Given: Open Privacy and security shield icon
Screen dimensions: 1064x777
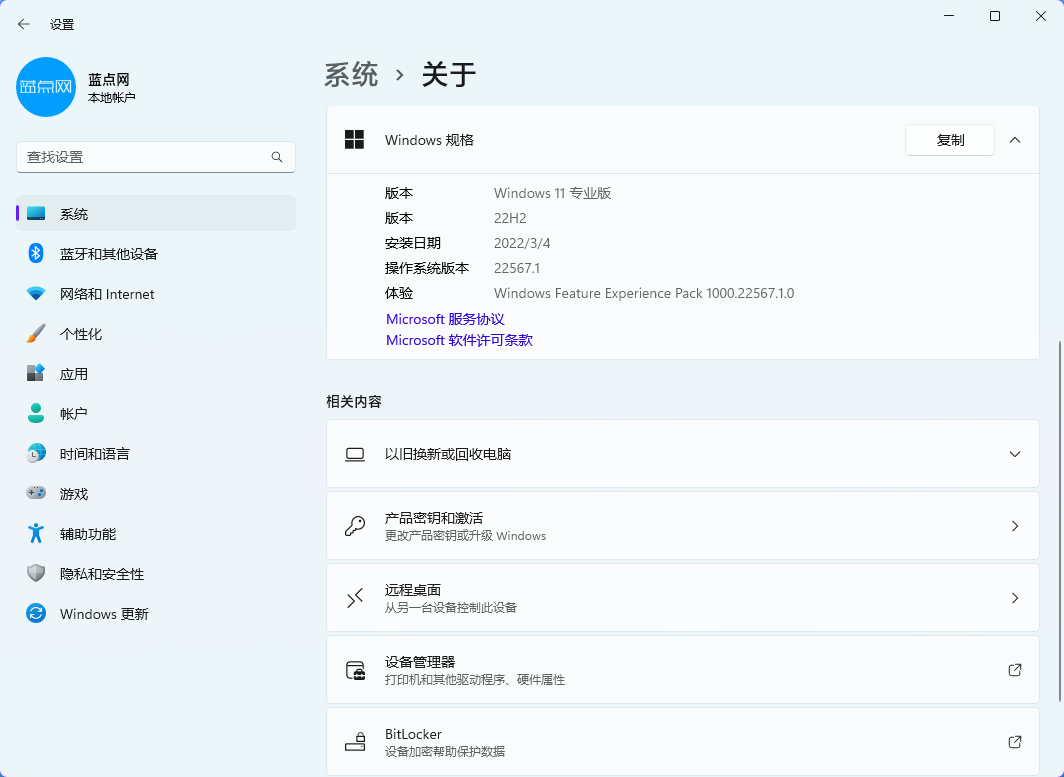Looking at the screenshot, I should coord(36,574).
